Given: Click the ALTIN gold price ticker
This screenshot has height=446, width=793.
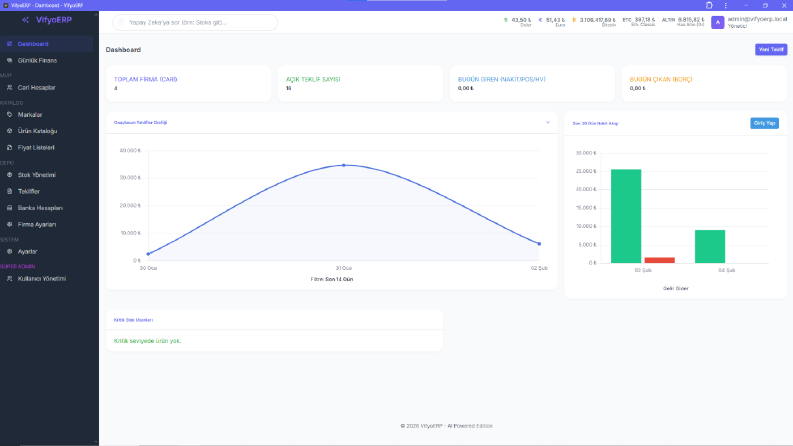Looking at the screenshot, I should pos(683,22).
